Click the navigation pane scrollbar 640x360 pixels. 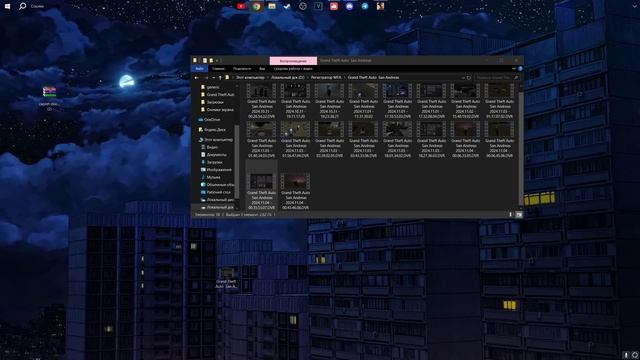237,163
